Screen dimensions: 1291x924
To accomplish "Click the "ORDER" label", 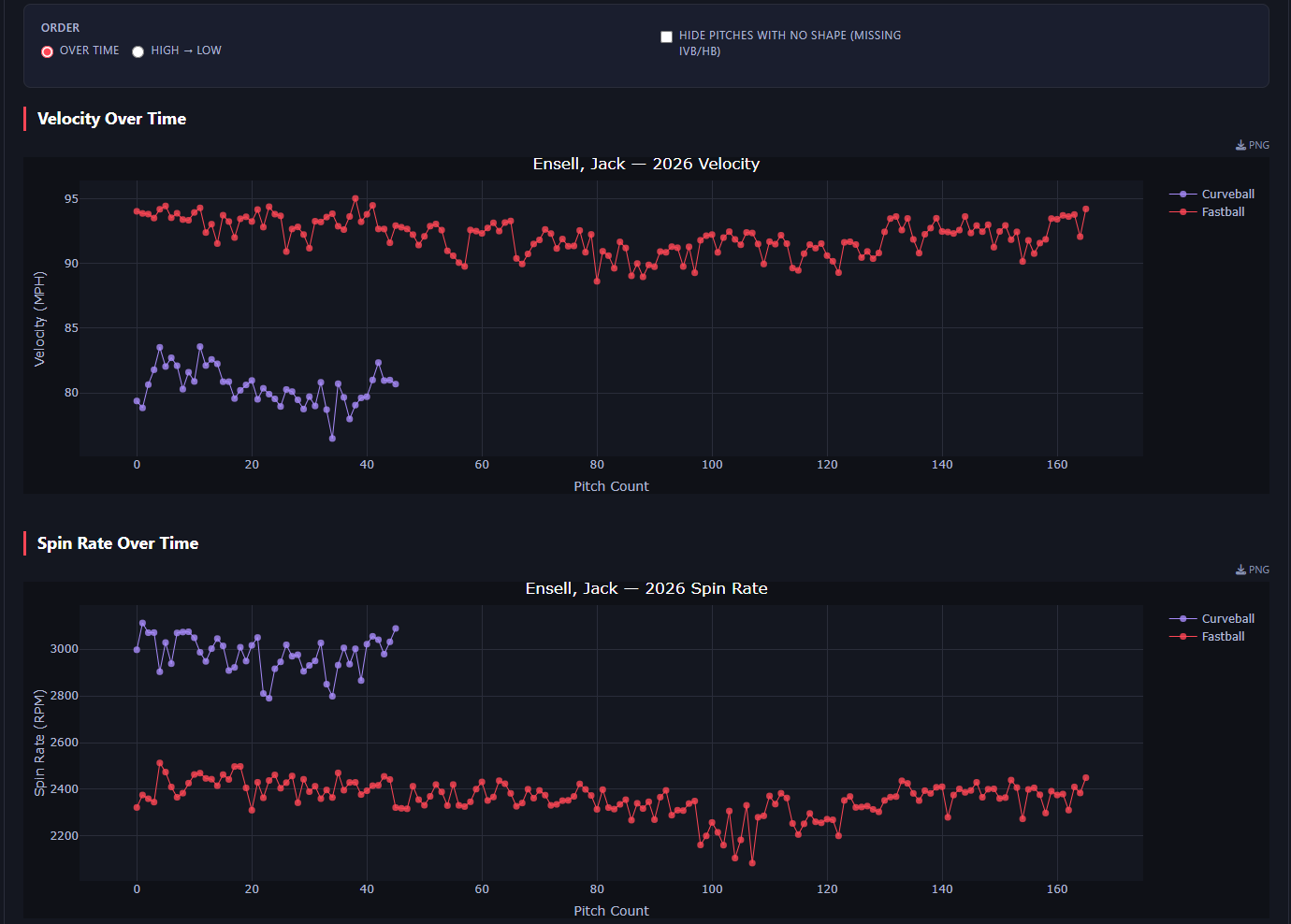I will tap(61, 28).
